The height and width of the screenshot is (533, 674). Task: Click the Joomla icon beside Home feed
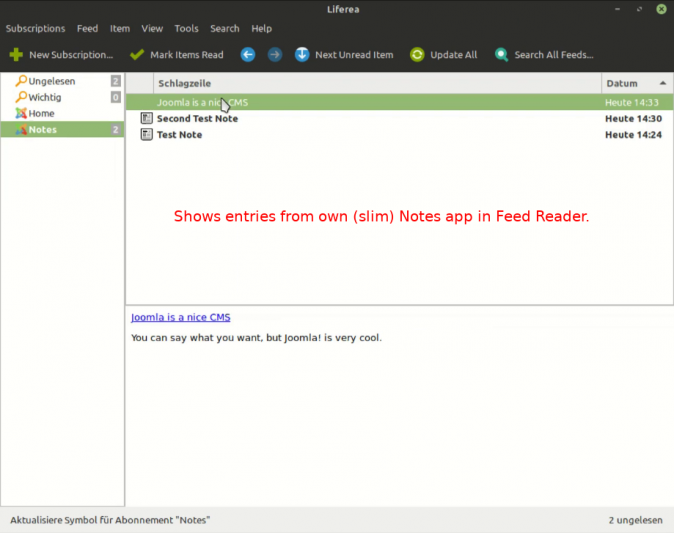21,113
